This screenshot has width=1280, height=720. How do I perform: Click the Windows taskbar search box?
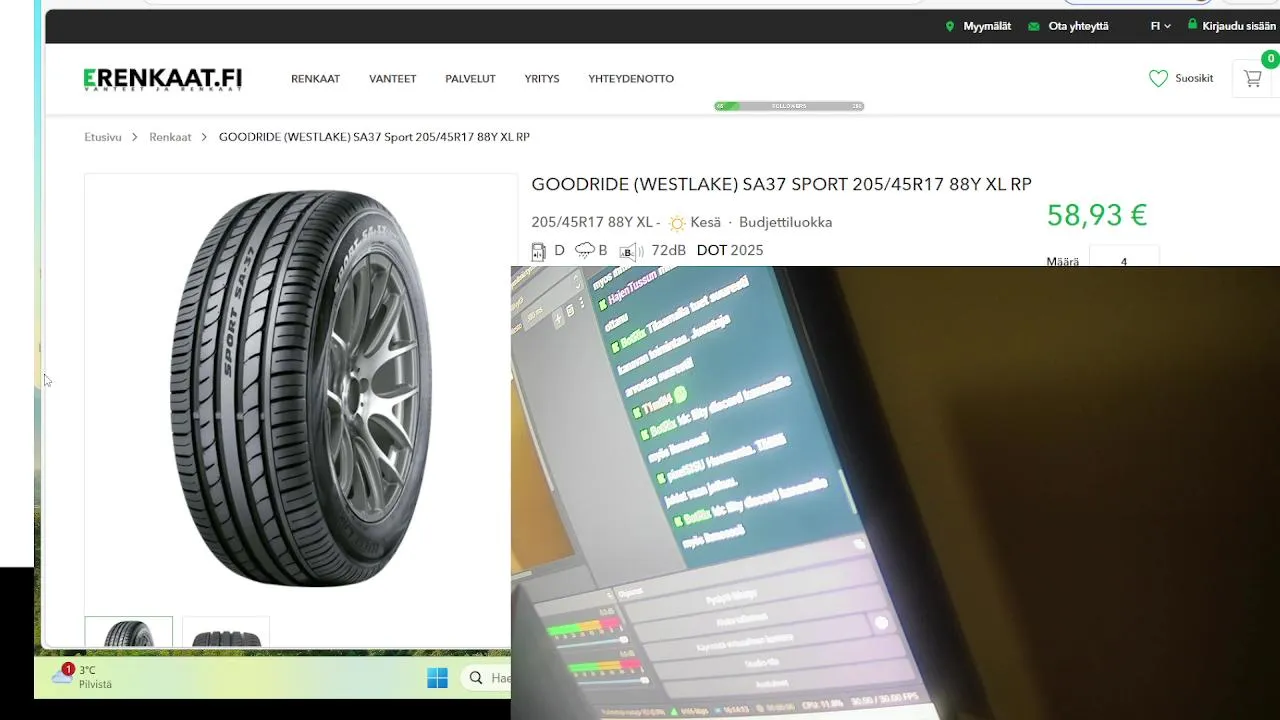pyautogui.click(x=487, y=678)
